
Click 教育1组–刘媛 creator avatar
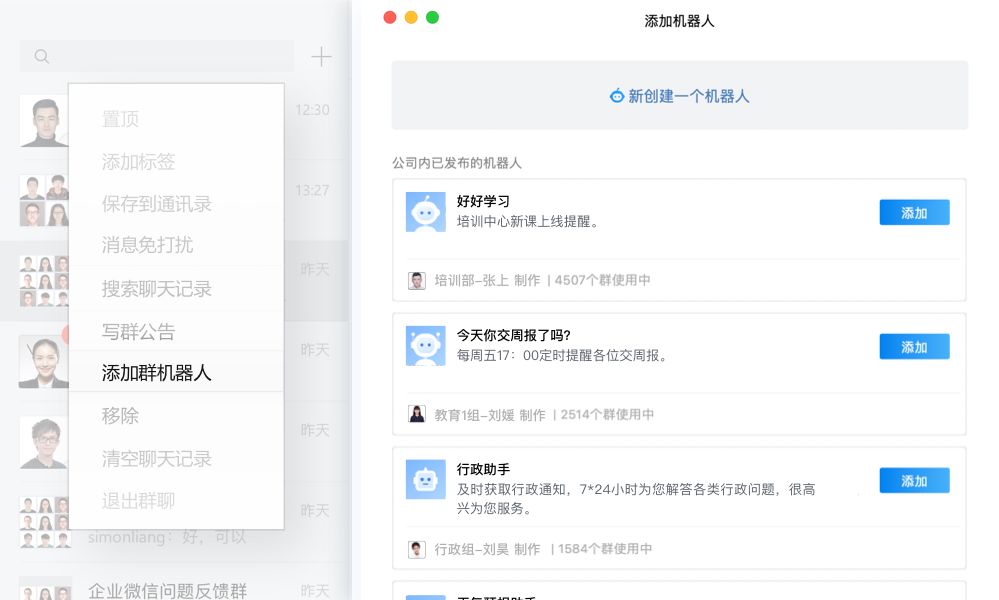click(417, 415)
